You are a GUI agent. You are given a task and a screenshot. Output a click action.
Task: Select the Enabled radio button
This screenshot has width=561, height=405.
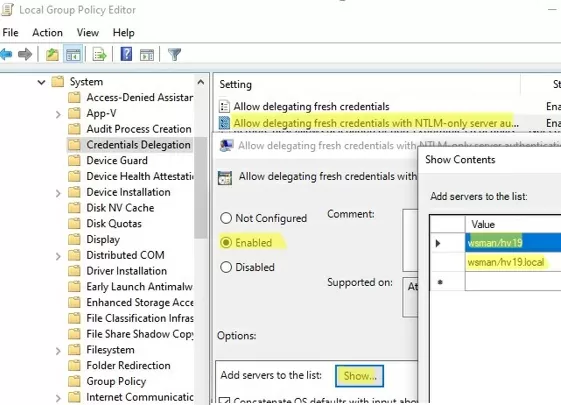226,243
